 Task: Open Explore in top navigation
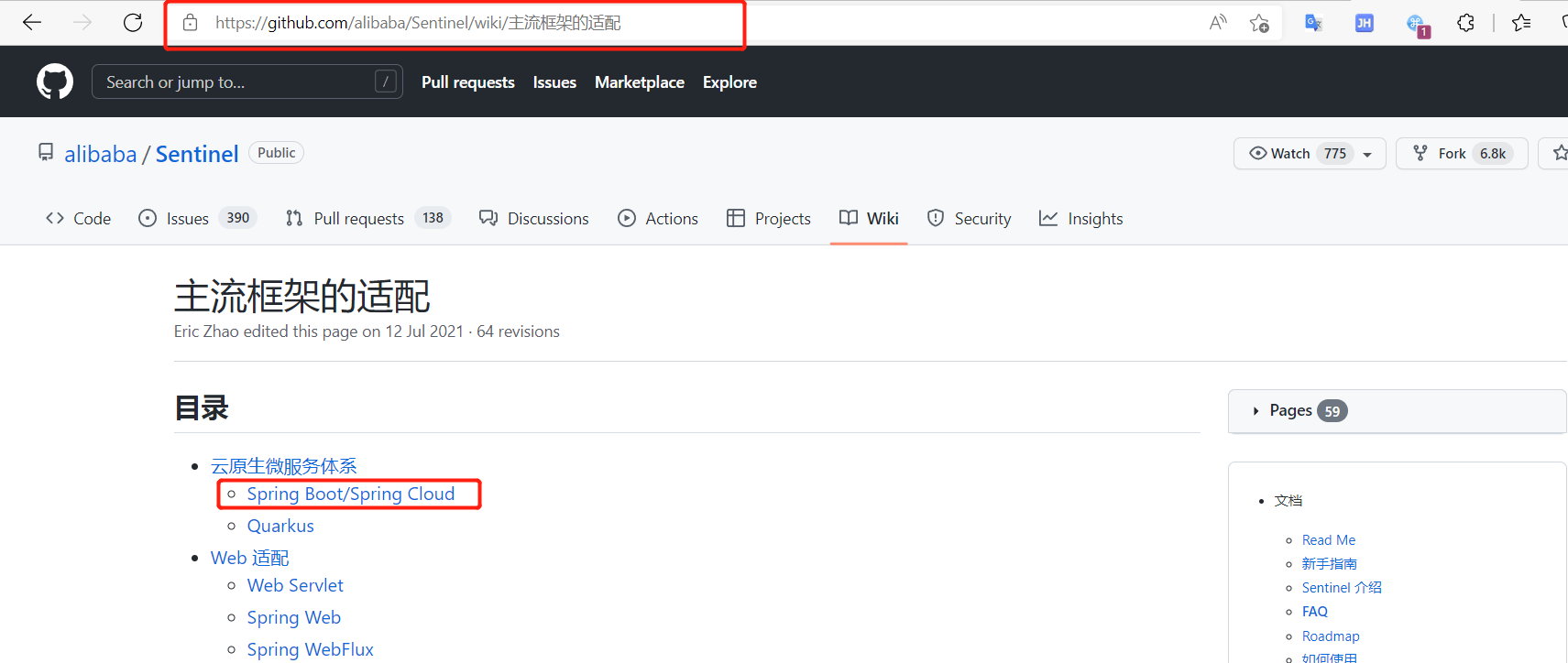[729, 82]
